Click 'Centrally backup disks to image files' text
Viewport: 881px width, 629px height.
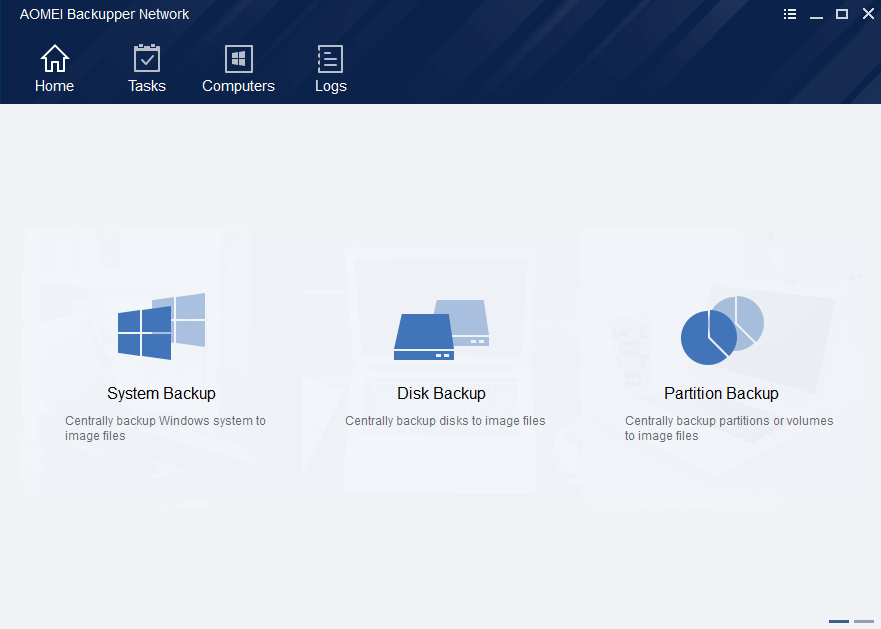tap(445, 421)
